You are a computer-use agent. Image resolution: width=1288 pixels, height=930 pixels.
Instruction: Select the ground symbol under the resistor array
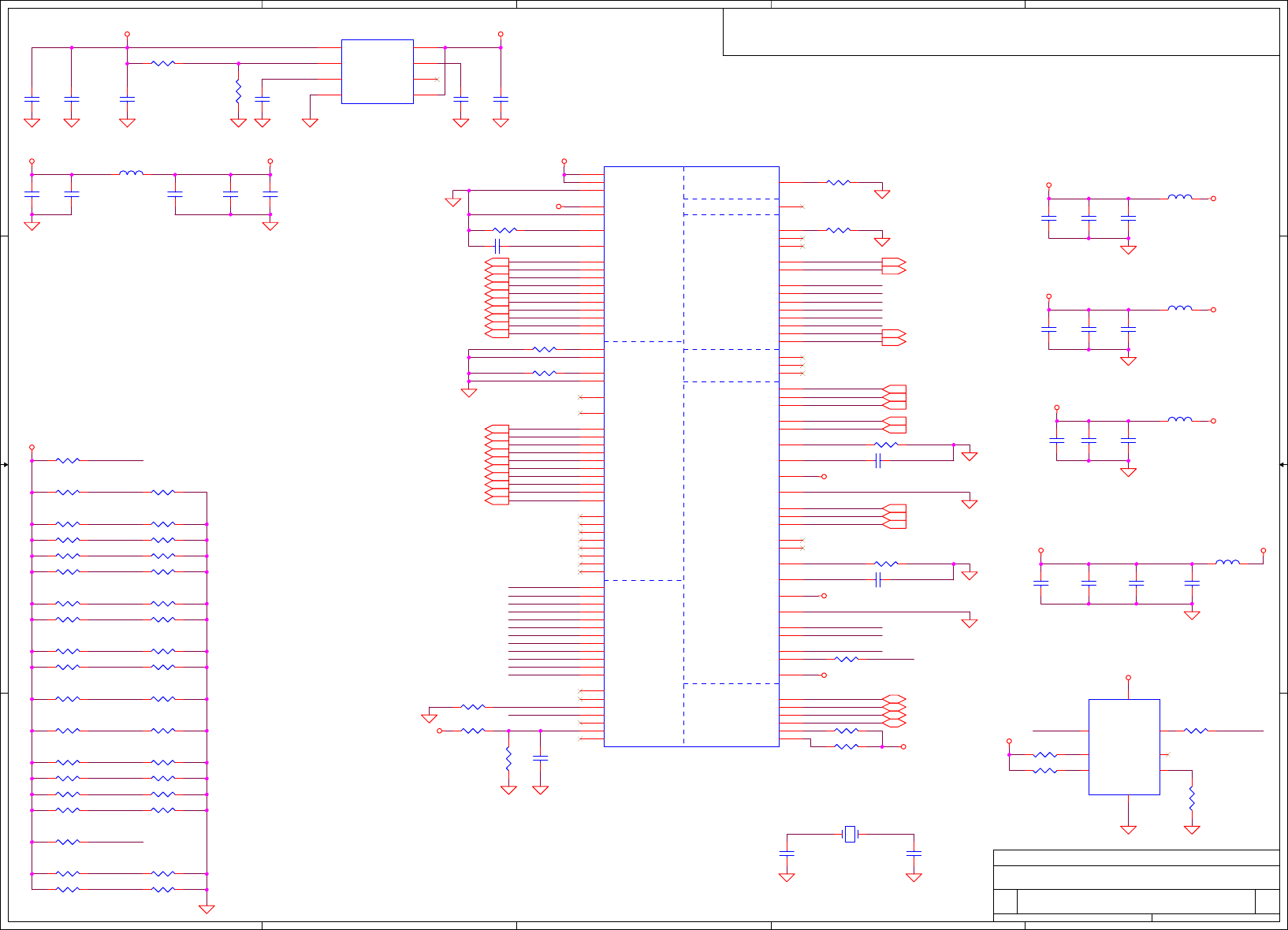pos(207,909)
